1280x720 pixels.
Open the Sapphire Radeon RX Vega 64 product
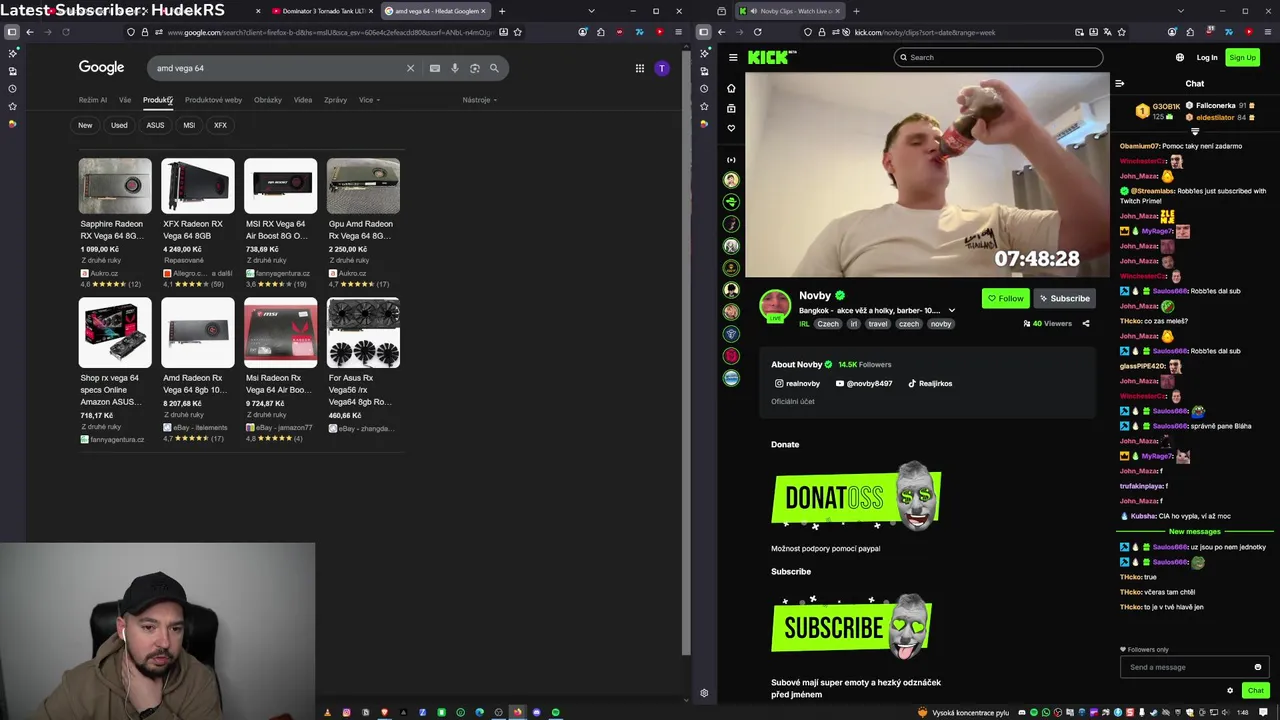(115, 223)
